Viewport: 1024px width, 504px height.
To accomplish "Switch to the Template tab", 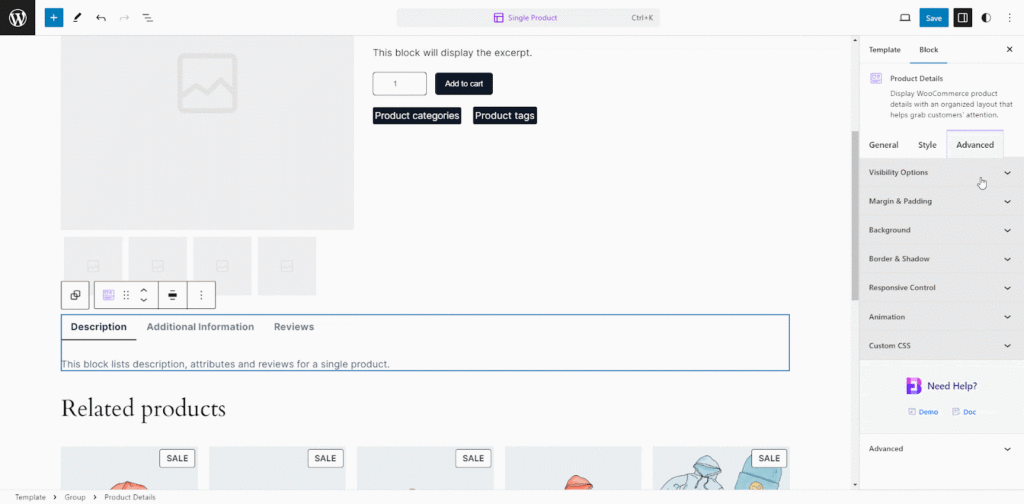I will [x=884, y=50].
